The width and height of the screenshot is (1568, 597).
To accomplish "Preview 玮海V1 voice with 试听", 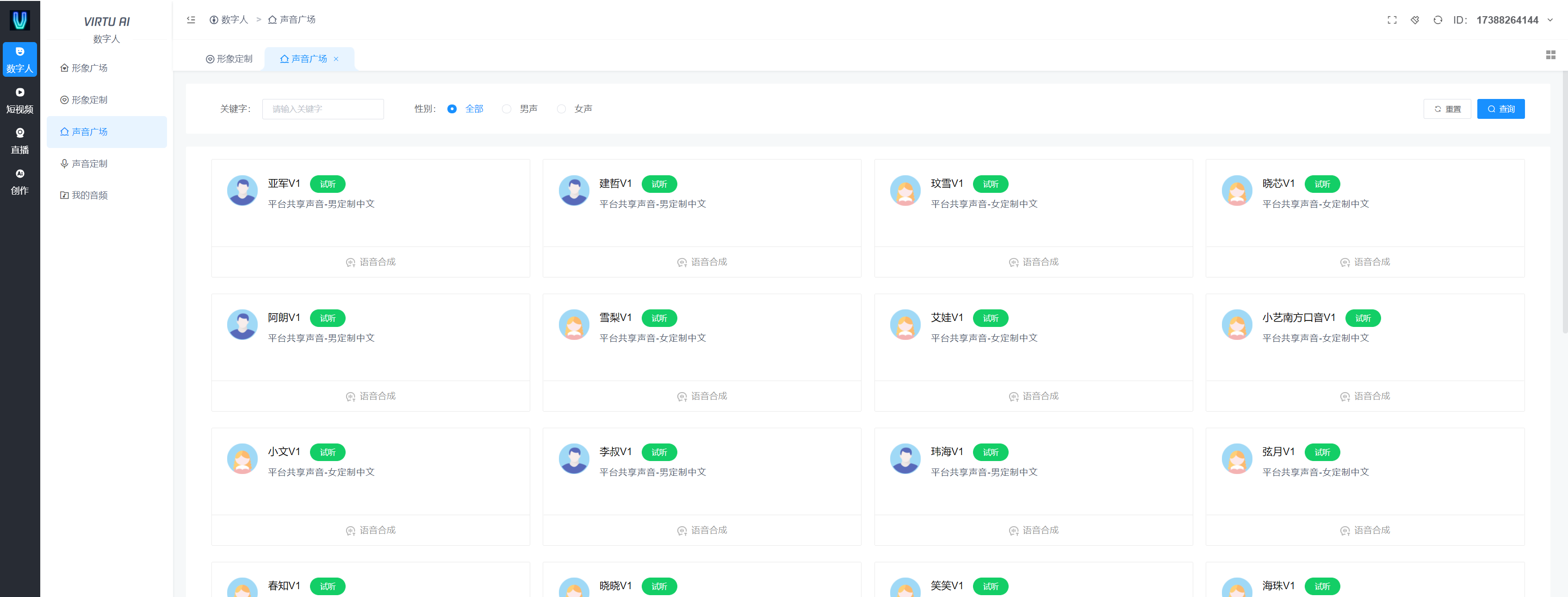I will pos(990,452).
